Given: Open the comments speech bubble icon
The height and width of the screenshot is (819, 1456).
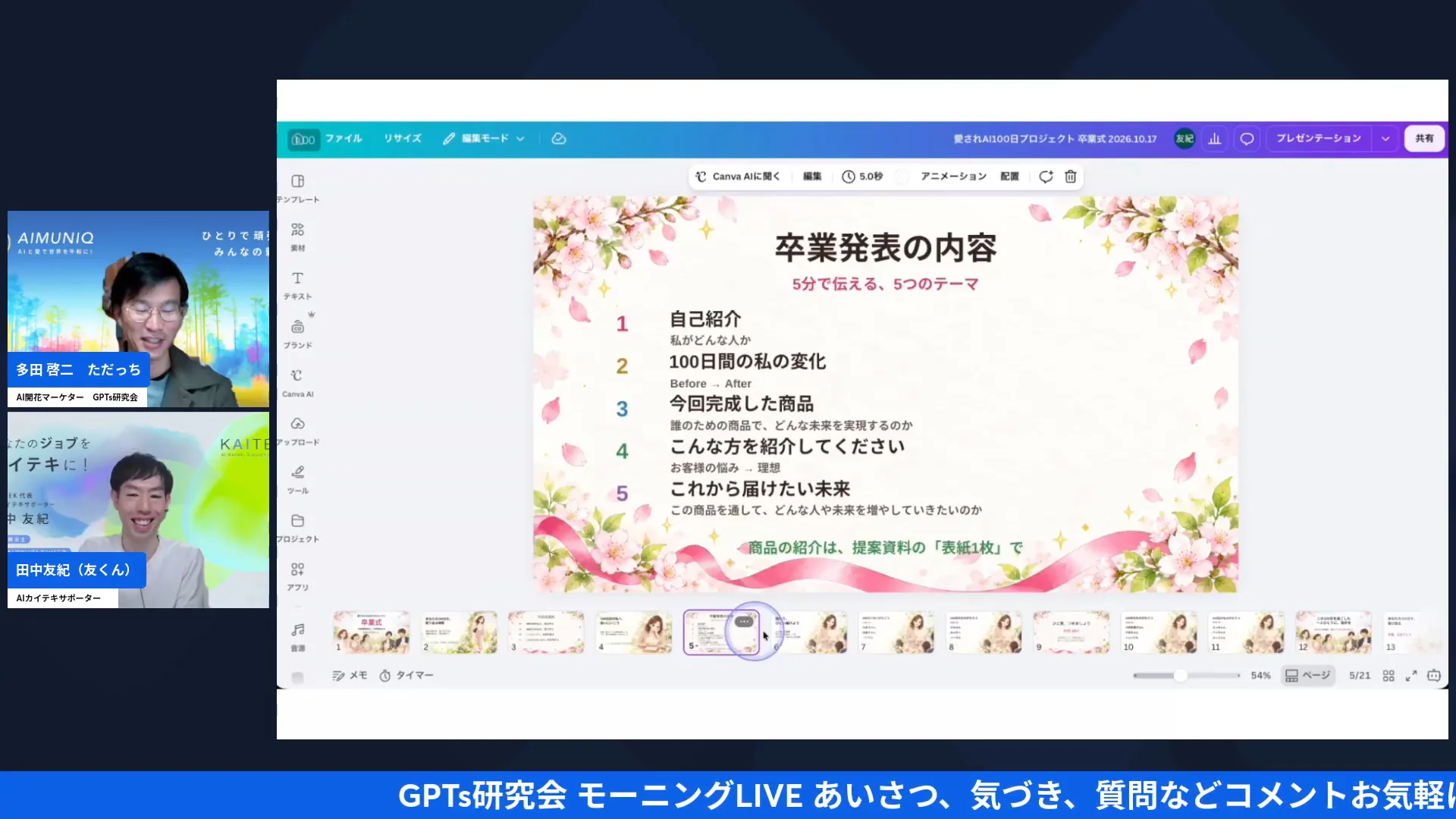Looking at the screenshot, I should click(x=1247, y=139).
